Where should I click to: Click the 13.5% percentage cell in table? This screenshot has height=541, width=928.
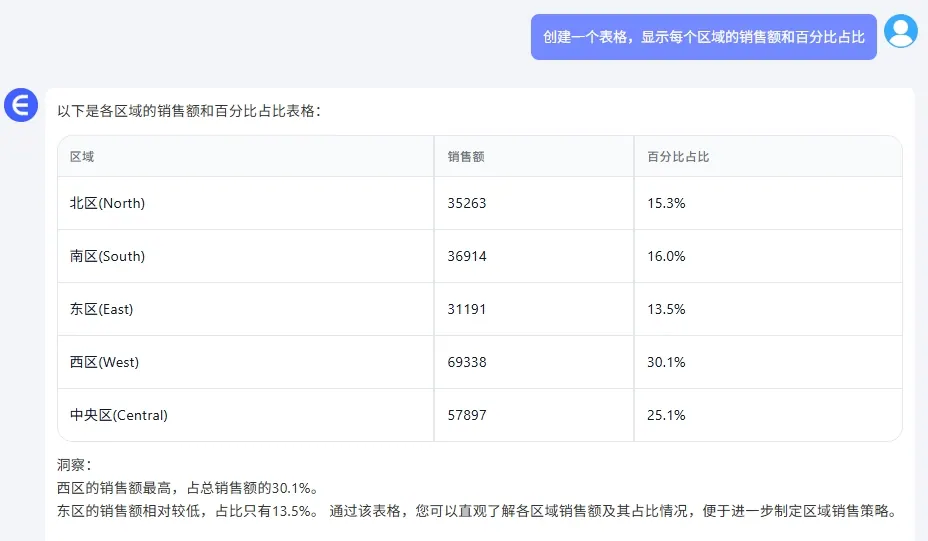(x=666, y=309)
